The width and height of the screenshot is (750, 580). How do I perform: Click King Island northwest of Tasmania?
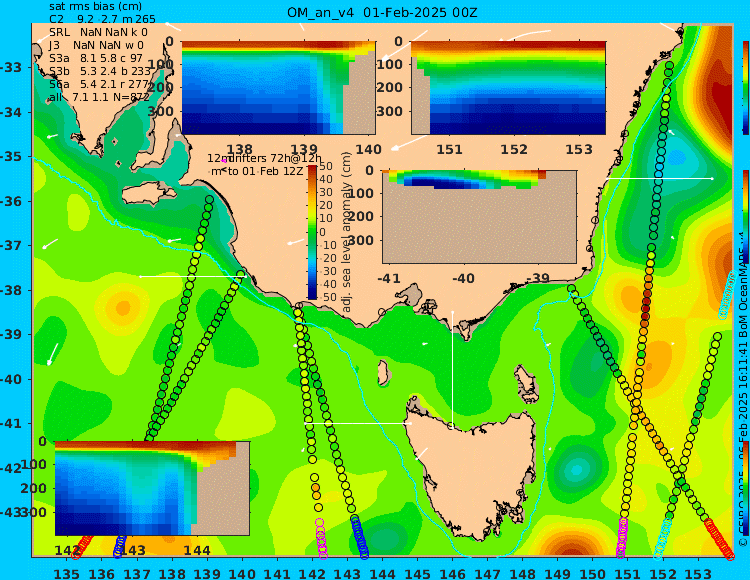[383, 373]
